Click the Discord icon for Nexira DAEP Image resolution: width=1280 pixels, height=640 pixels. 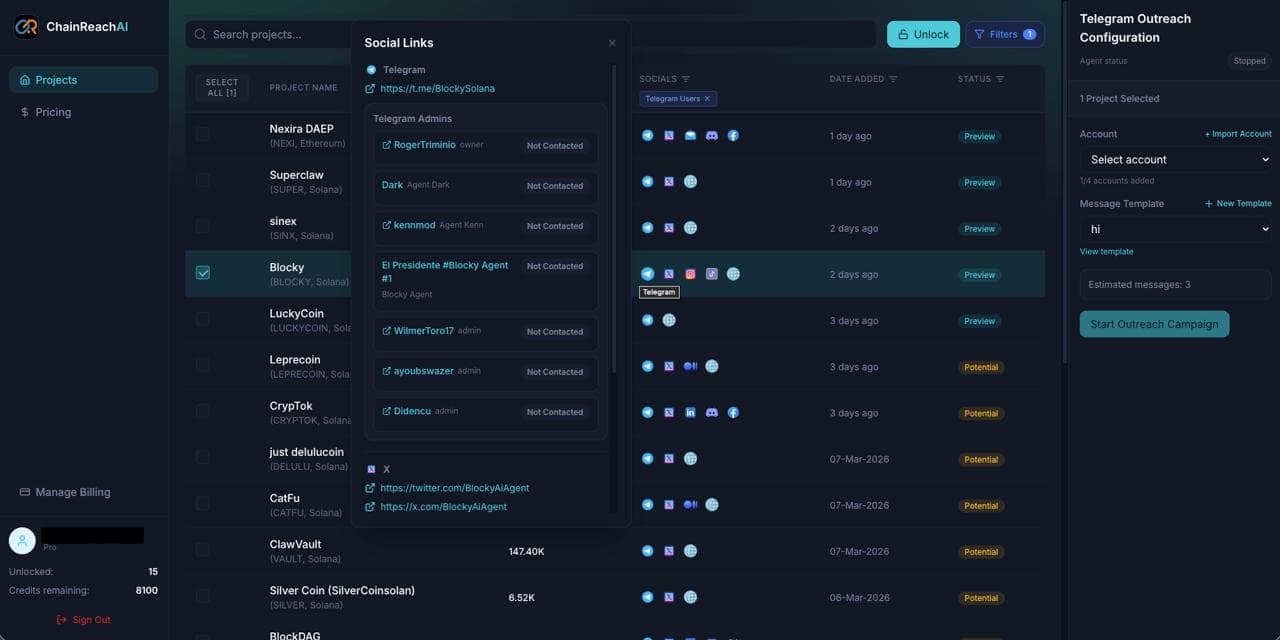tap(711, 135)
